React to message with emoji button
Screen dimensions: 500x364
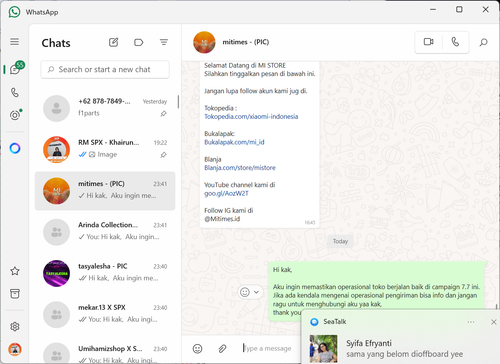245,292
